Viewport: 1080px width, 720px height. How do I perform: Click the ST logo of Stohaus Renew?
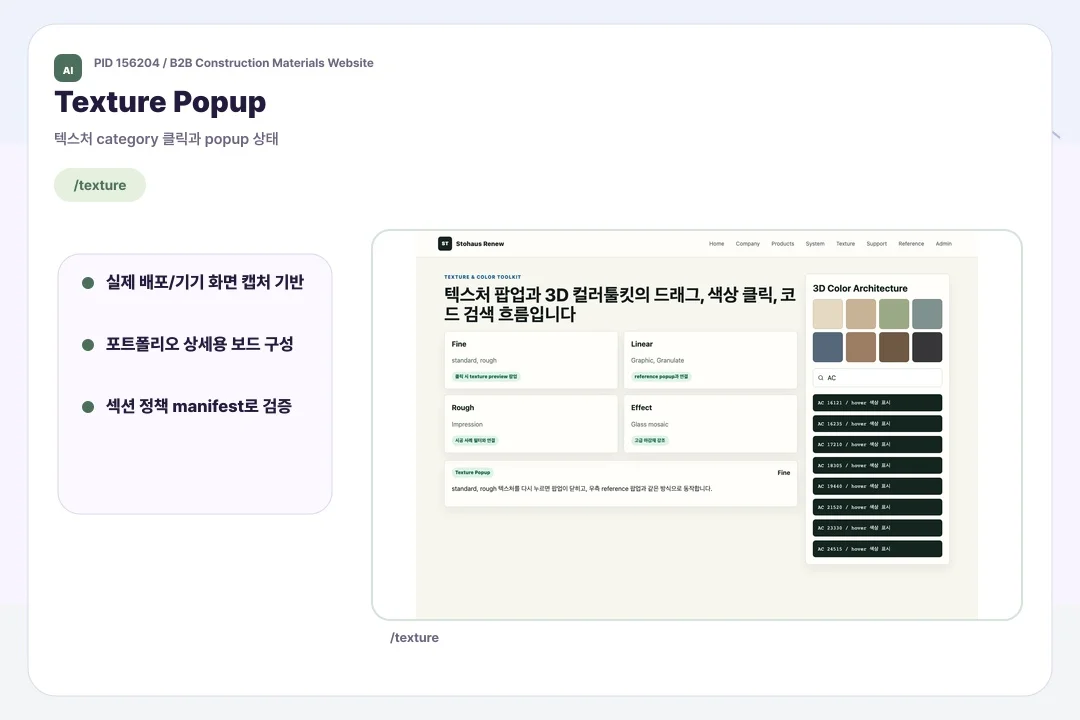click(x=445, y=243)
